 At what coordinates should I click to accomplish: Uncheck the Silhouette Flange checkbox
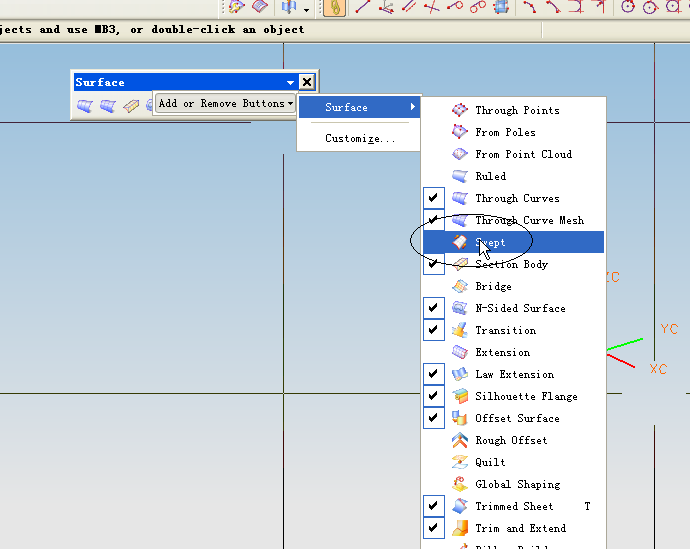tap(433, 395)
